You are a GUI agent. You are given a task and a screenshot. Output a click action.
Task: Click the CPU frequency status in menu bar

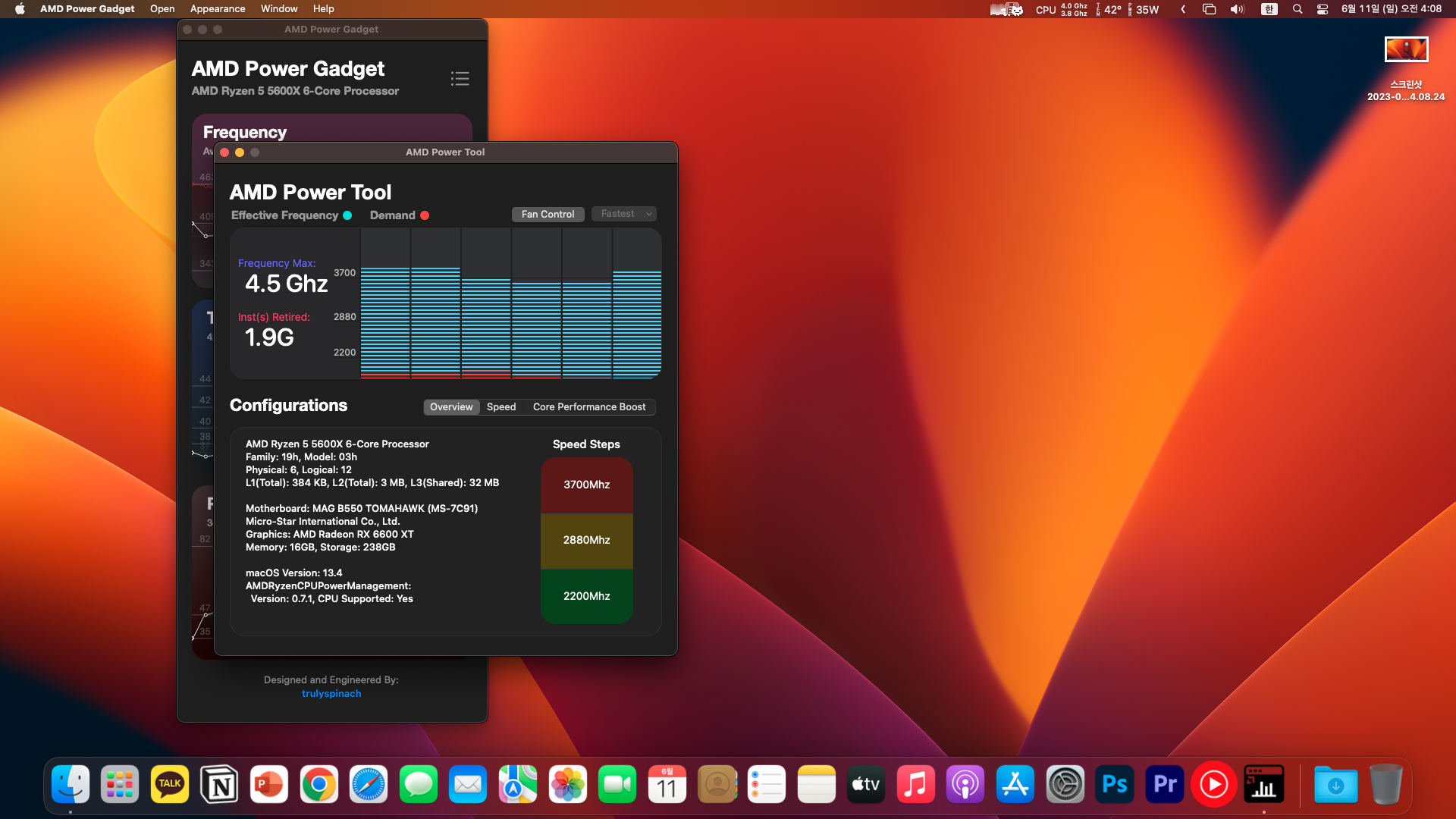[1062, 9]
